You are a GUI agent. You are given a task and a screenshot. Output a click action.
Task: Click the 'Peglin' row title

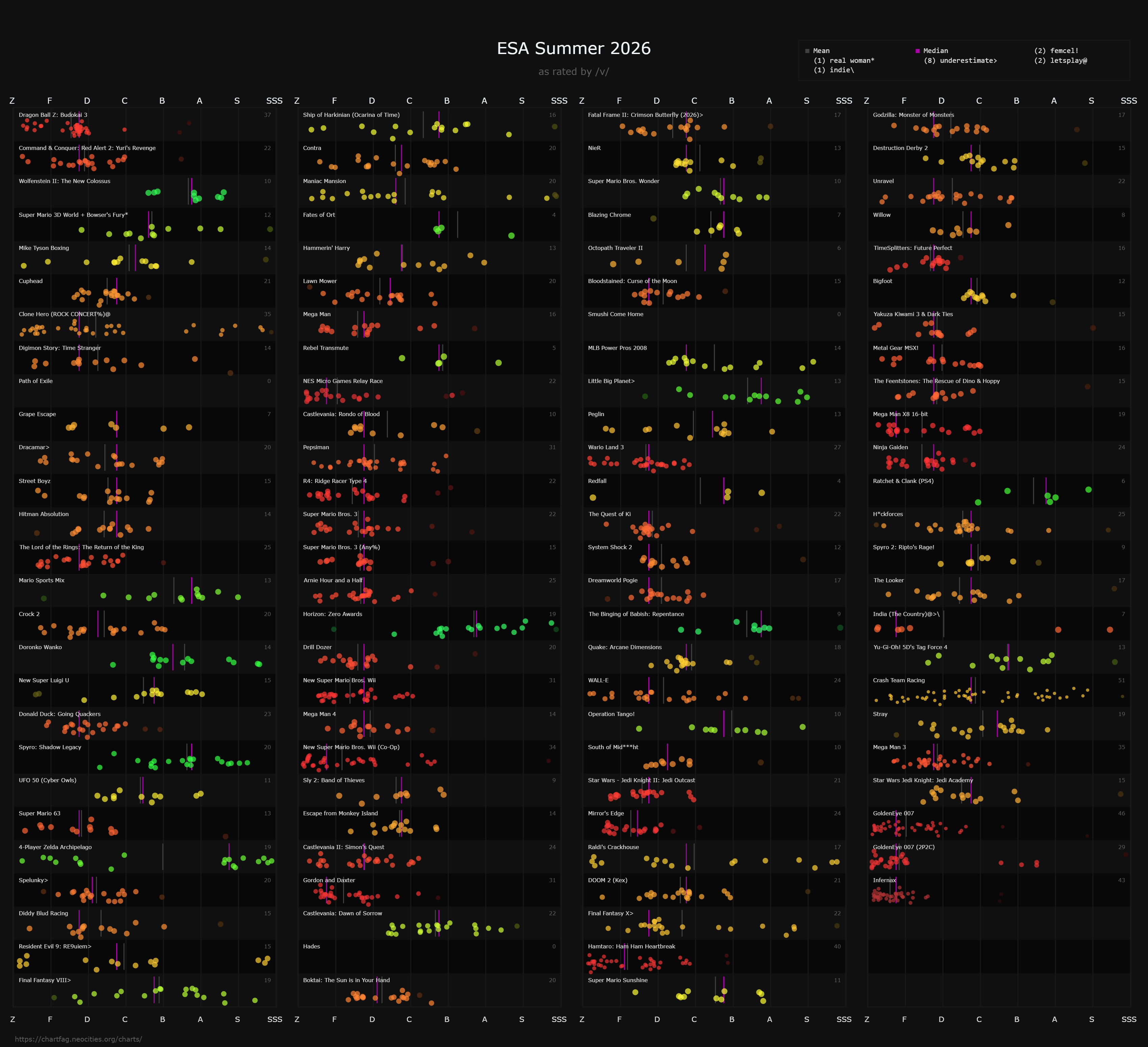click(596, 414)
